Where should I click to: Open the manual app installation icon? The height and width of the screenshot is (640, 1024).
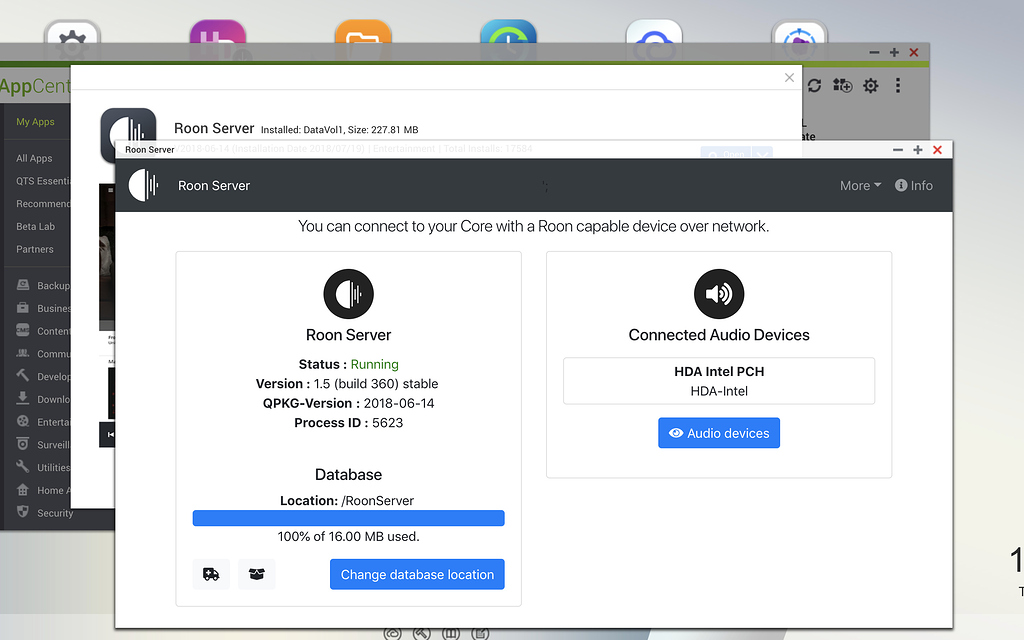click(842, 86)
